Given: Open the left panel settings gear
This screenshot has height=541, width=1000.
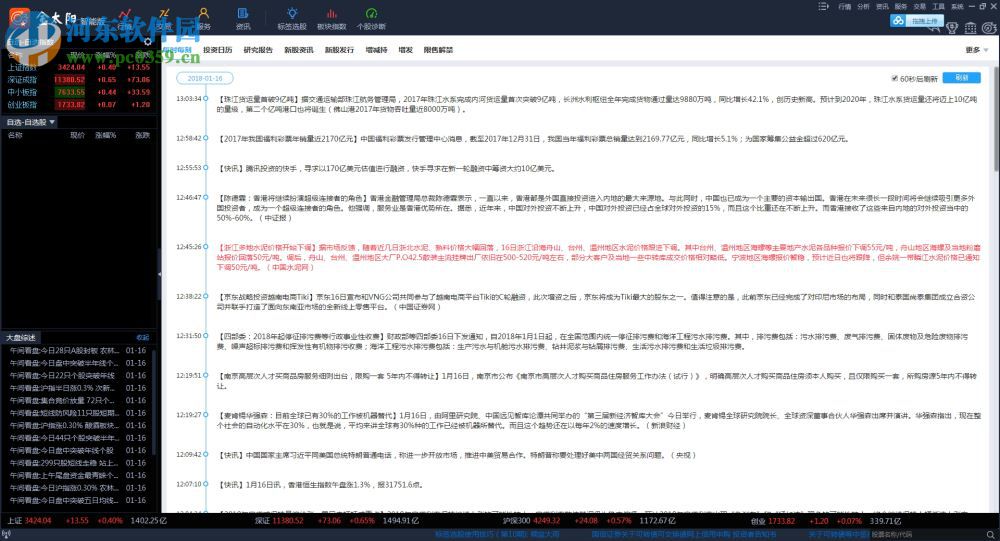Looking at the screenshot, I should tap(148, 42).
